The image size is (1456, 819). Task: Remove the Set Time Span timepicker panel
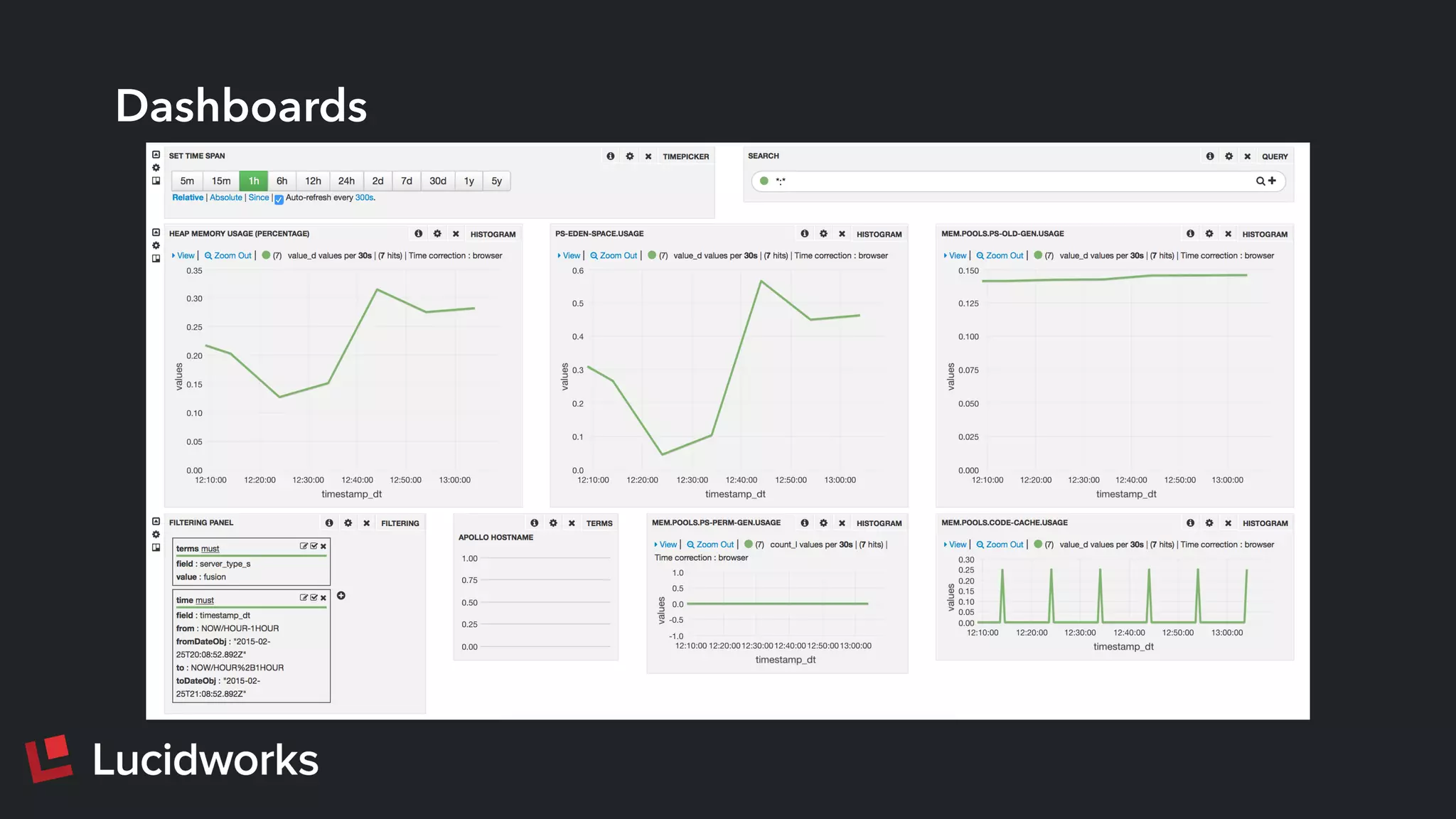click(x=648, y=156)
